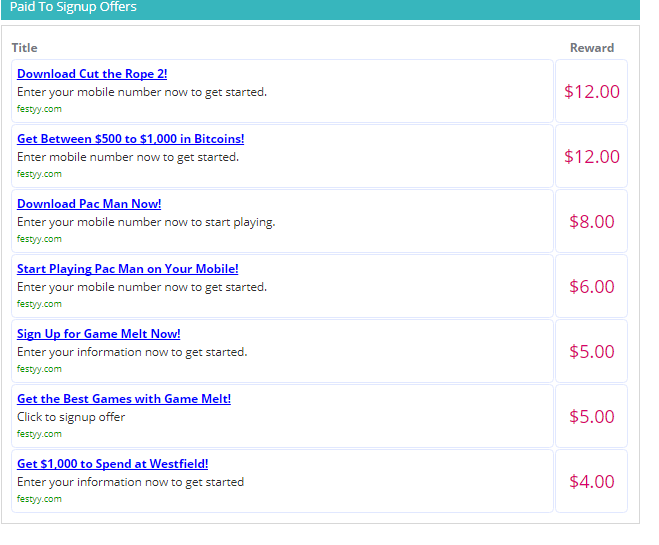Open 'Get Between $500 to $1,000 in Bitcoins!' link
The width and height of the screenshot is (659, 545).
pyautogui.click(x=130, y=139)
